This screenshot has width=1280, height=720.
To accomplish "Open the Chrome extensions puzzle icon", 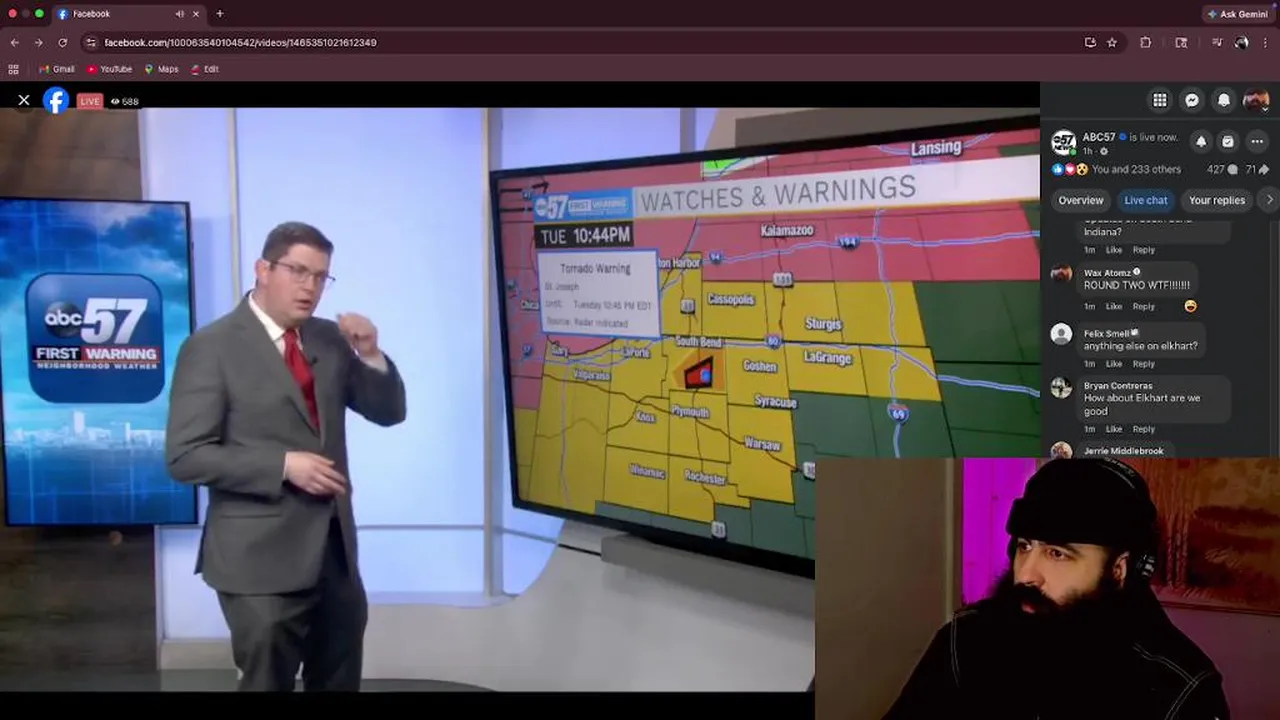I will click(1146, 43).
